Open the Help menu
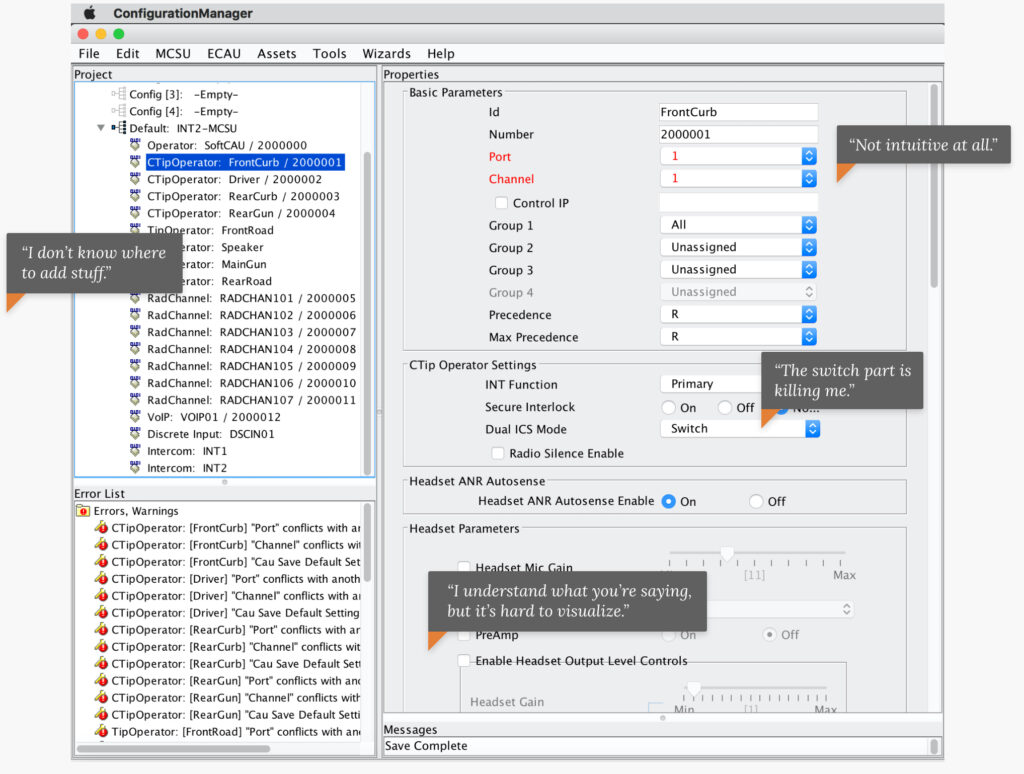Viewport: 1024px width, 774px height. coord(441,54)
